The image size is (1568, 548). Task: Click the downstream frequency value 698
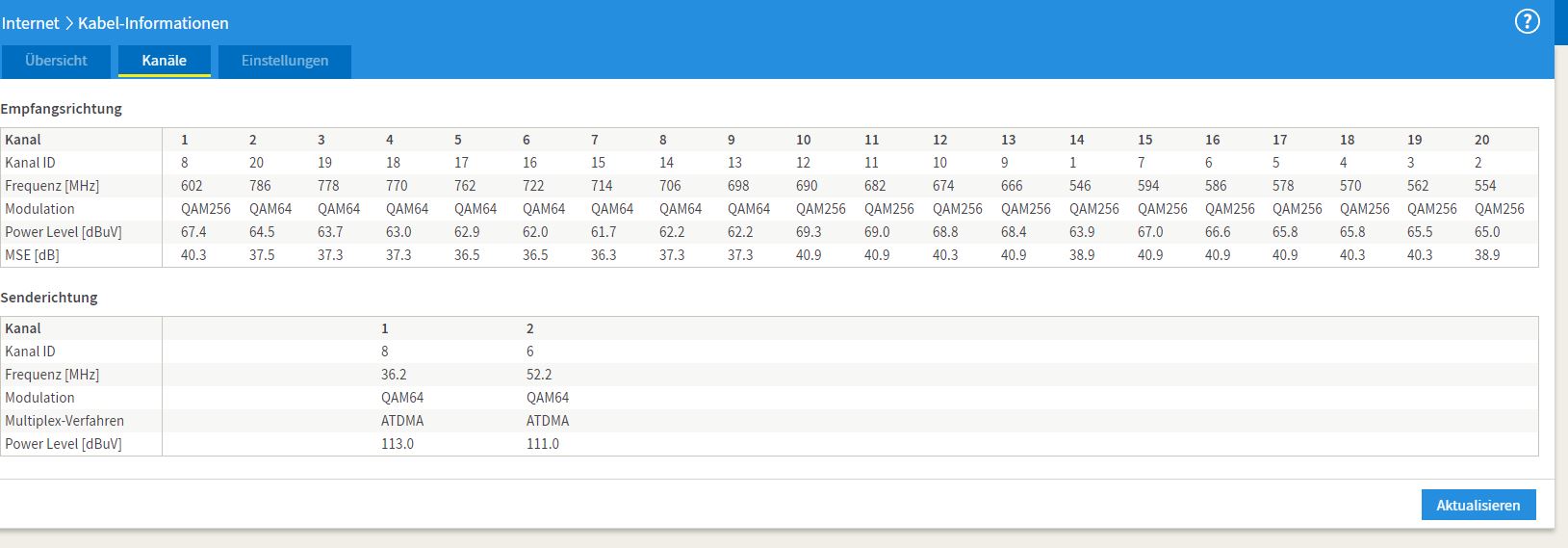tap(738, 186)
